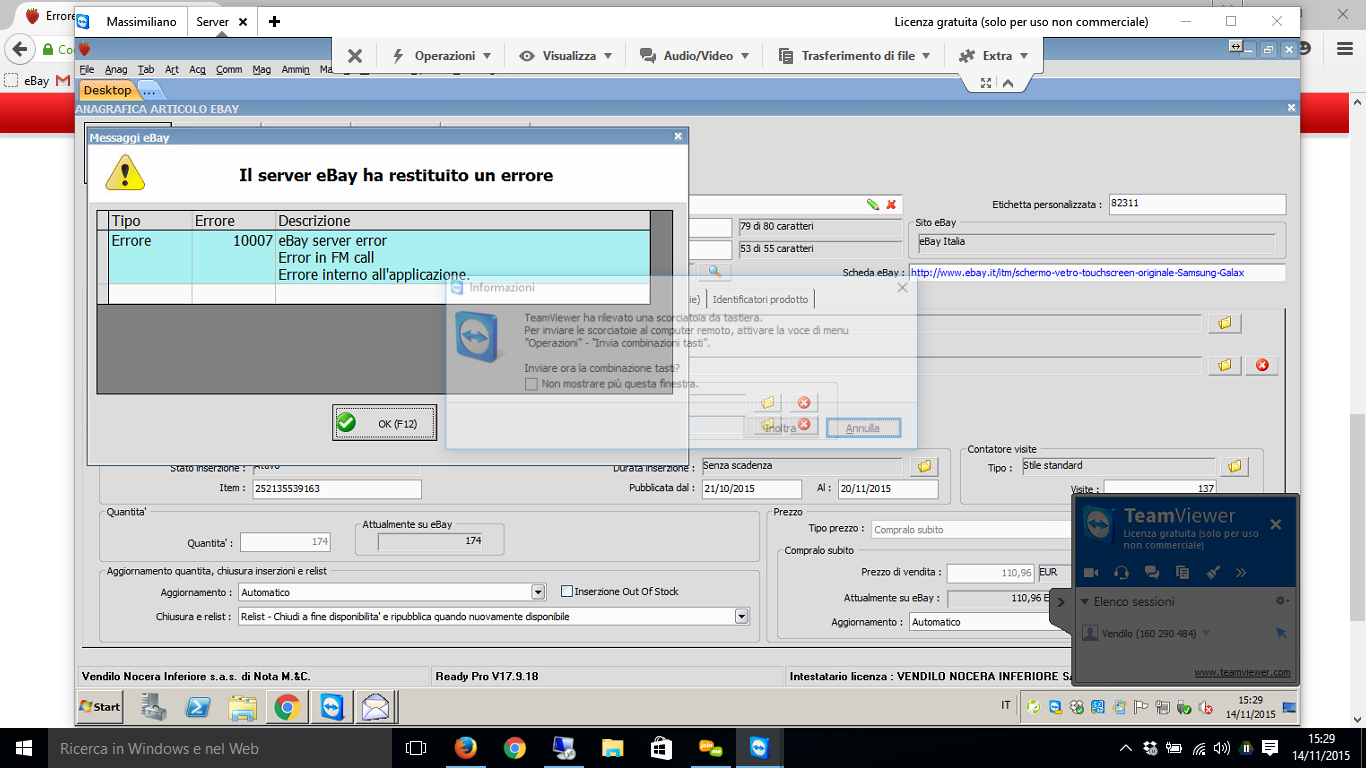Toggle remote control pointer for Vendilo session
Image resolution: width=1366 pixels, height=768 pixels.
point(1281,633)
